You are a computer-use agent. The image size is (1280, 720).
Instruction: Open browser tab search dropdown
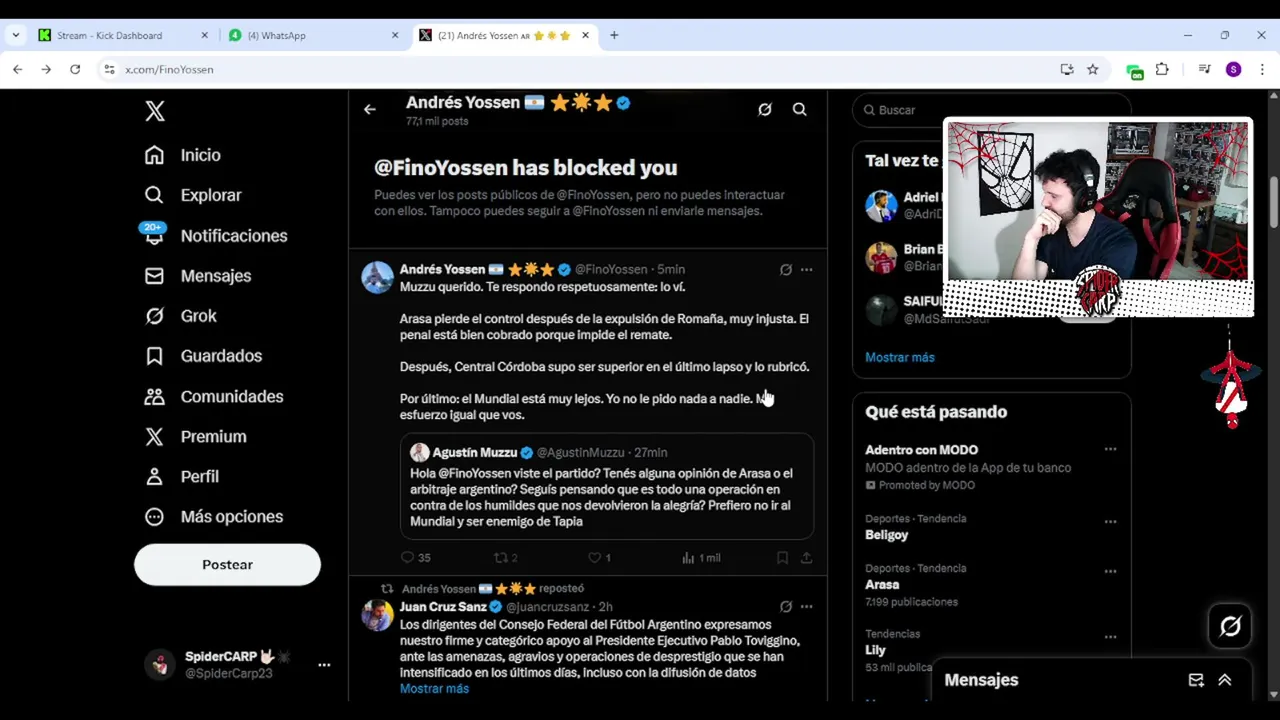pyautogui.click(x=15, y=35)
